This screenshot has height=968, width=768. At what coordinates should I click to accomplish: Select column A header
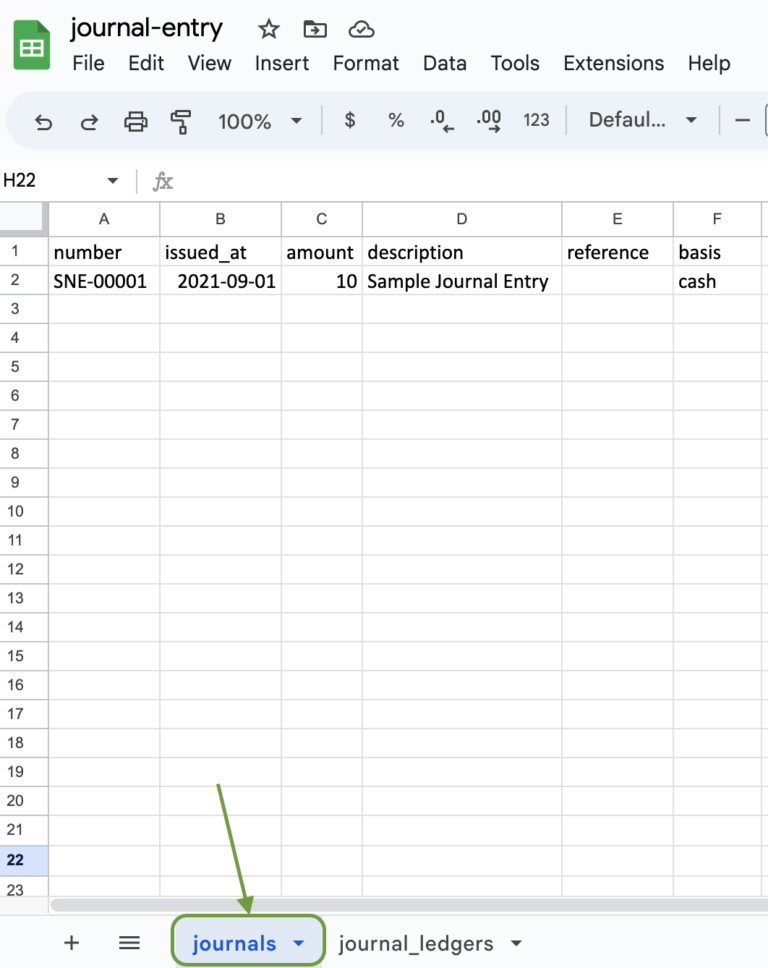pos(104,219)
